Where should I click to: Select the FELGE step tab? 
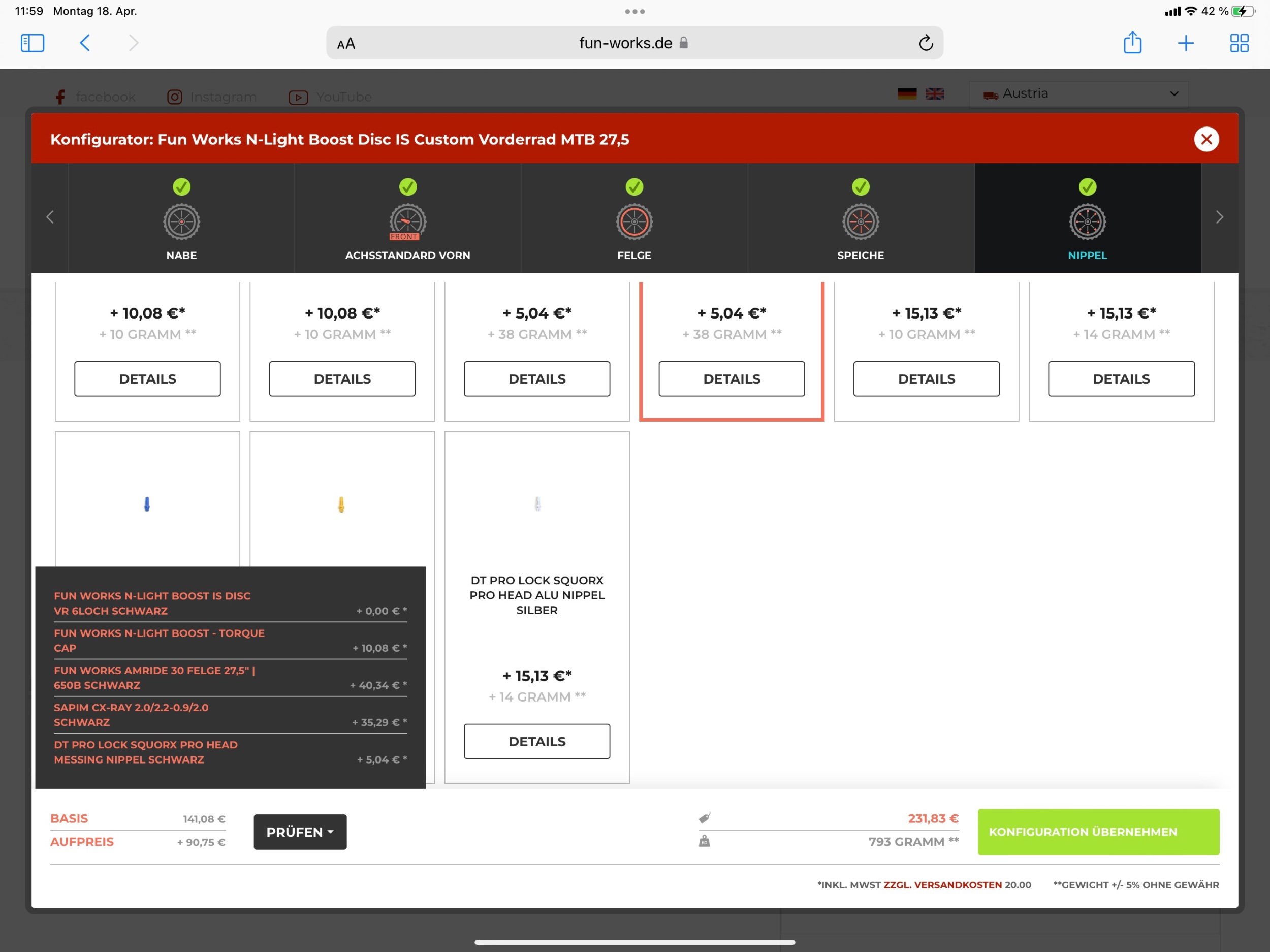coord(634,217)
